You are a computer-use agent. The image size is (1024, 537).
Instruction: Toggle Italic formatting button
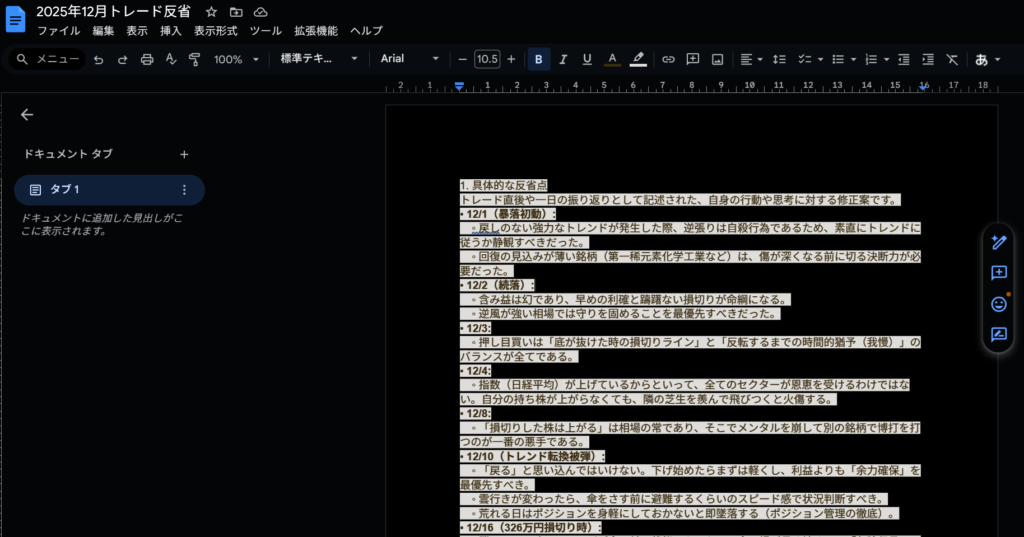point(563,60)
